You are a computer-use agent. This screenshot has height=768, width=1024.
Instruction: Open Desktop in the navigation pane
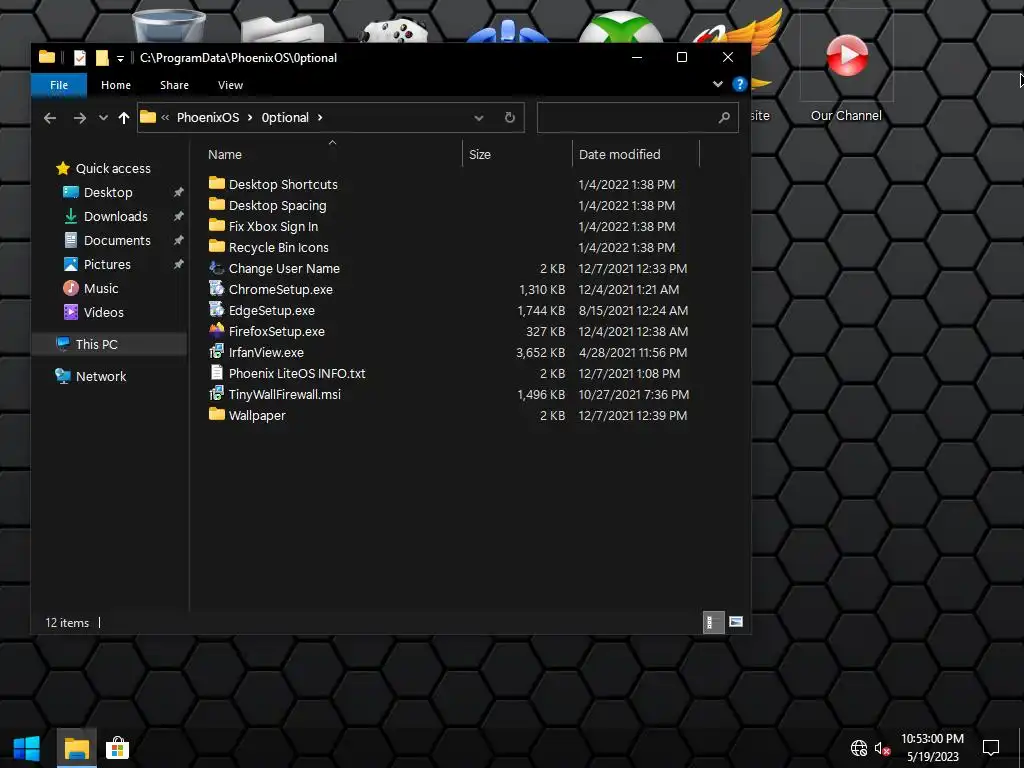click(108, 193)
